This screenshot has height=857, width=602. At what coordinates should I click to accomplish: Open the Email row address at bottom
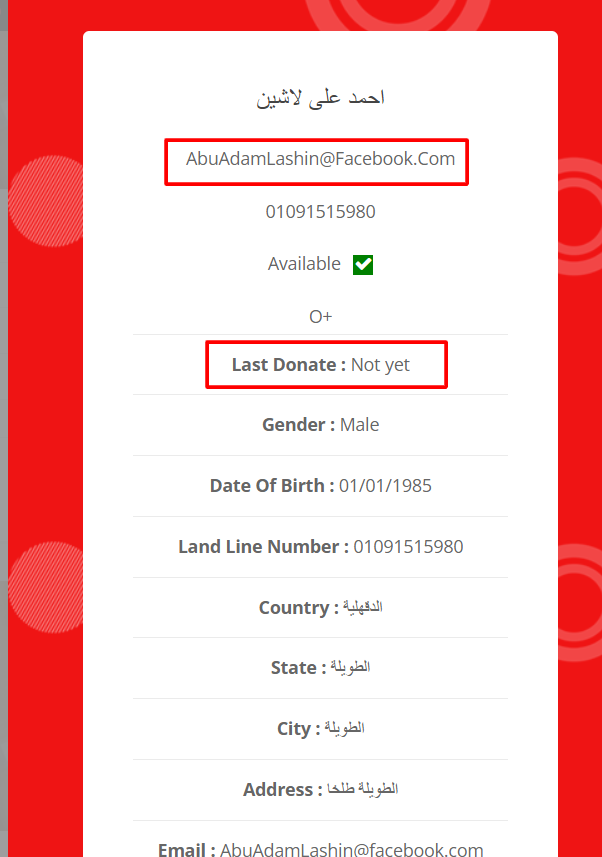click(x=352, y=849)
